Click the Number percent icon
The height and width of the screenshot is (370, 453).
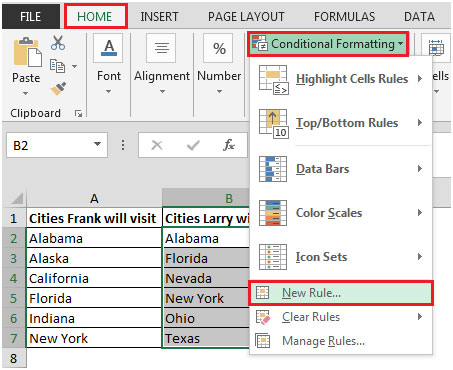click(219, 49)
